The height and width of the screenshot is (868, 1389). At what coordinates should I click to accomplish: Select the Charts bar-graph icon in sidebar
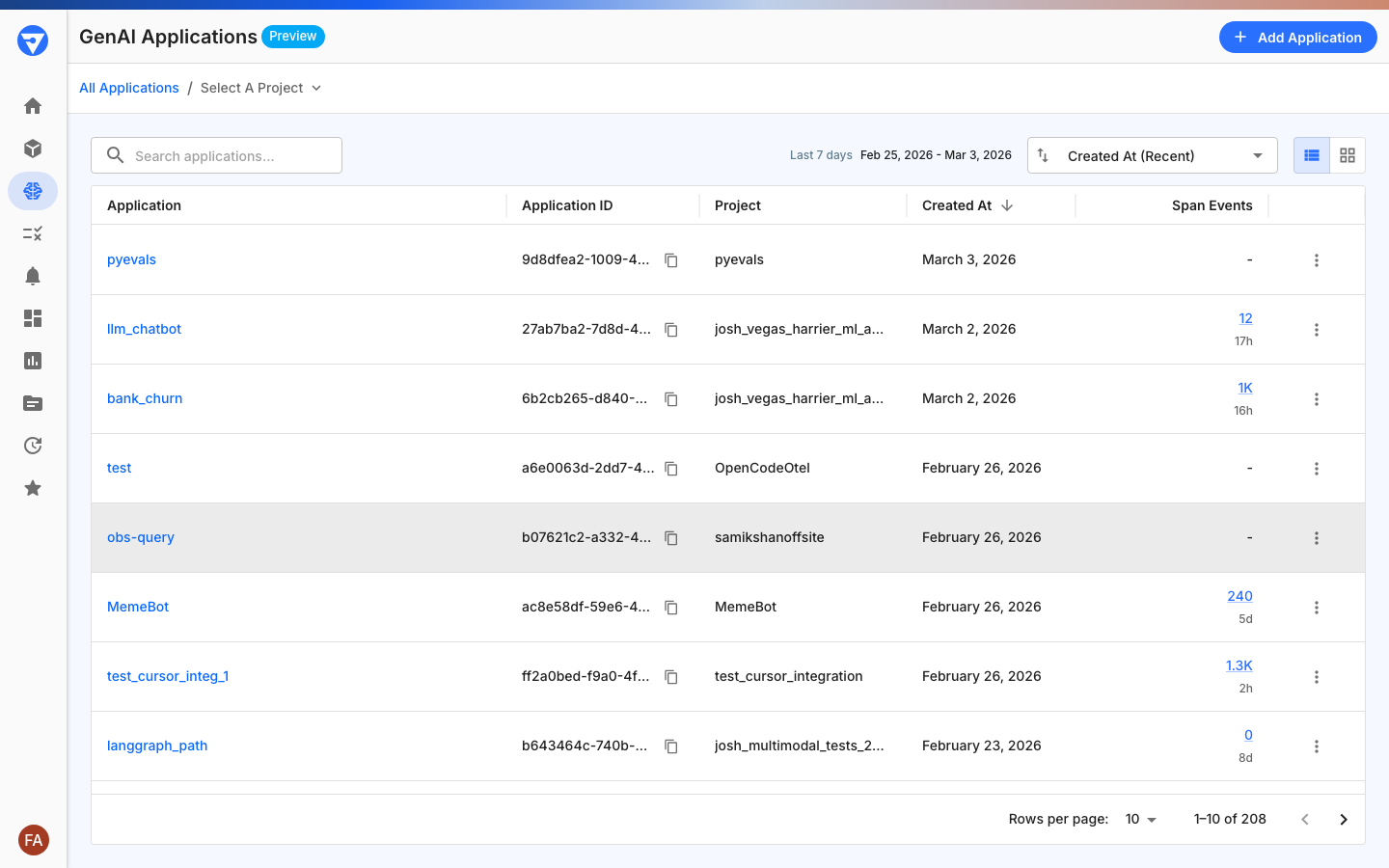tap(32, 361)
